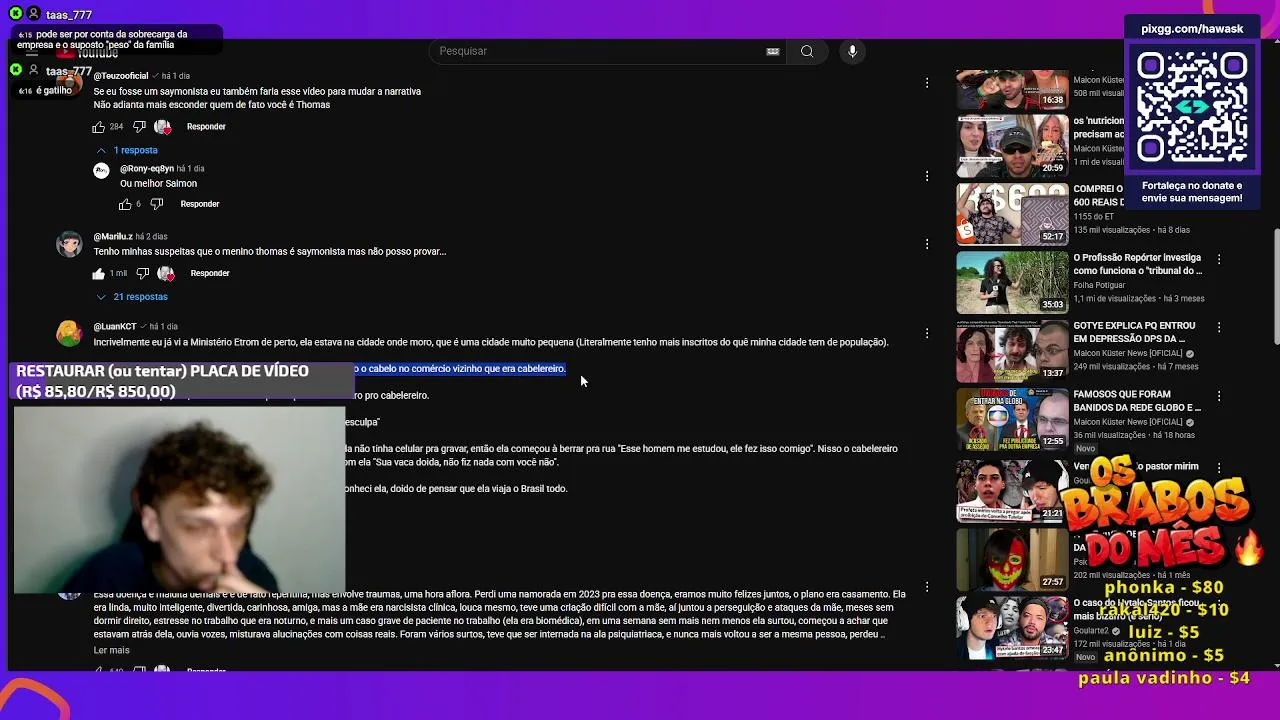Open @Rony-eq8yn profile avatar
The image size is (1280, 720).
[101, 171]
